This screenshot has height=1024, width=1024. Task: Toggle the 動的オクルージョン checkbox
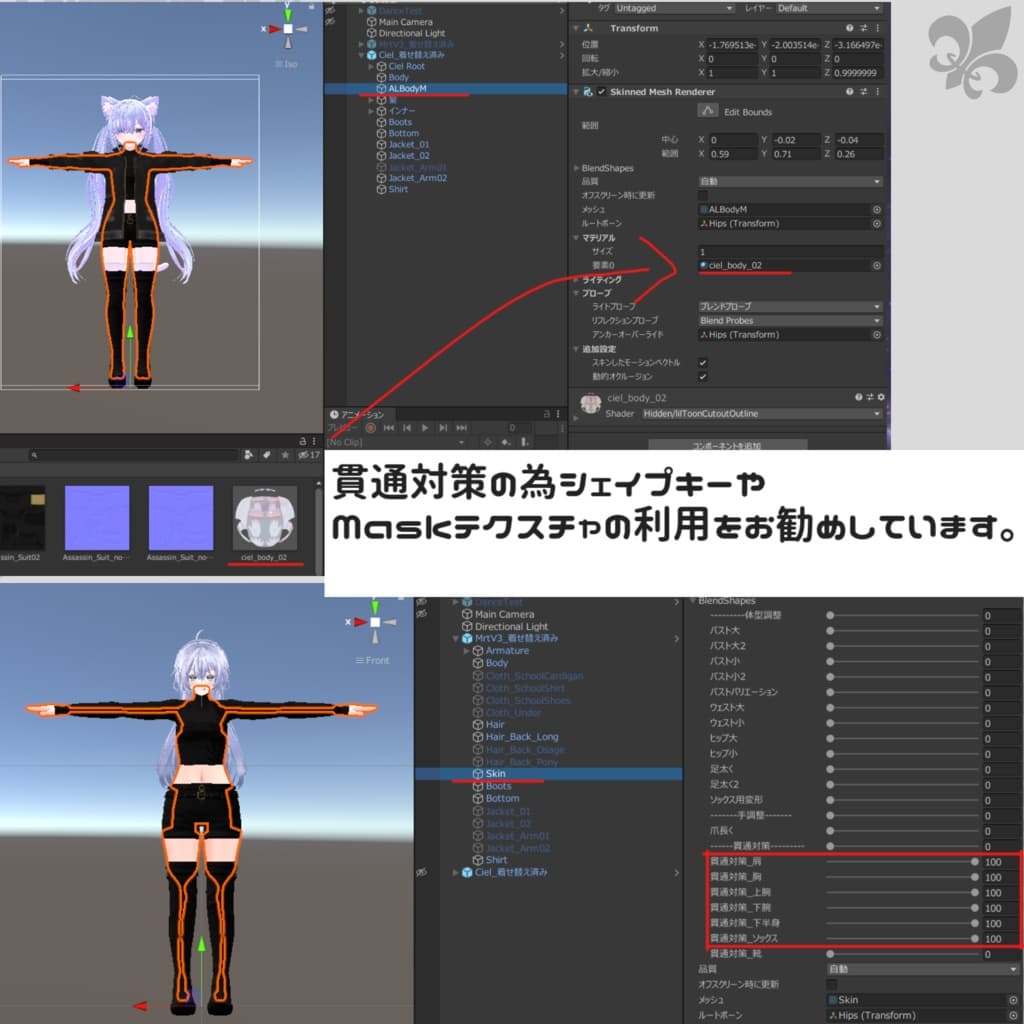[x=703, y=376]
